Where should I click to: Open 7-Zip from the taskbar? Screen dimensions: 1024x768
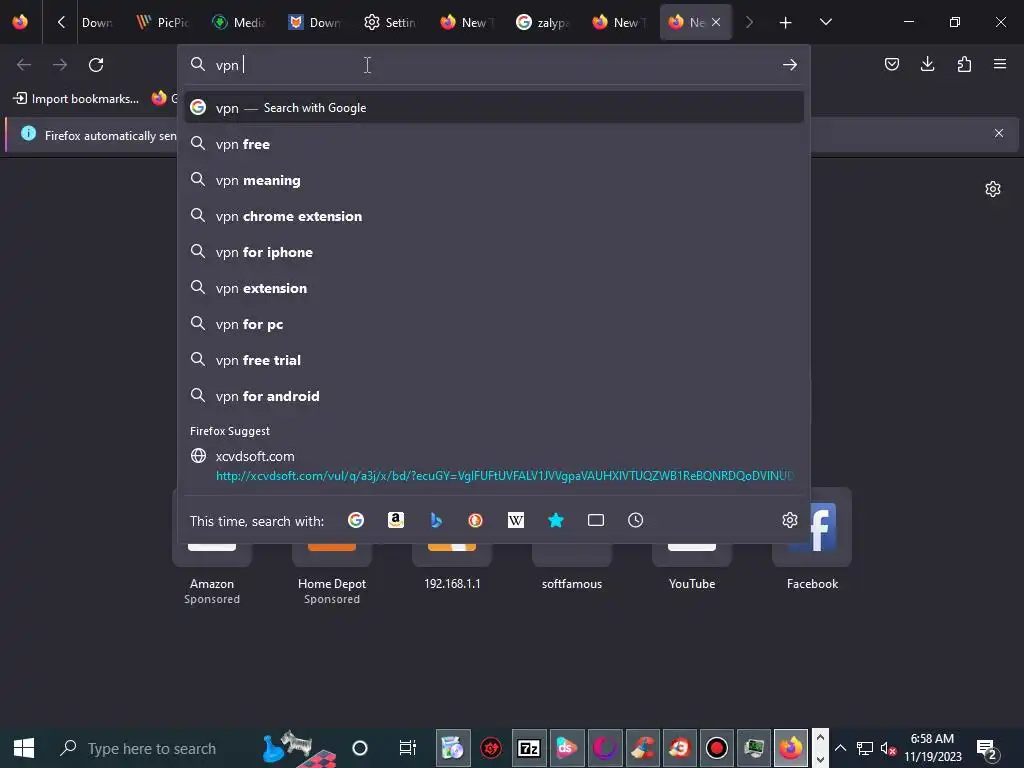coord(528,748)
